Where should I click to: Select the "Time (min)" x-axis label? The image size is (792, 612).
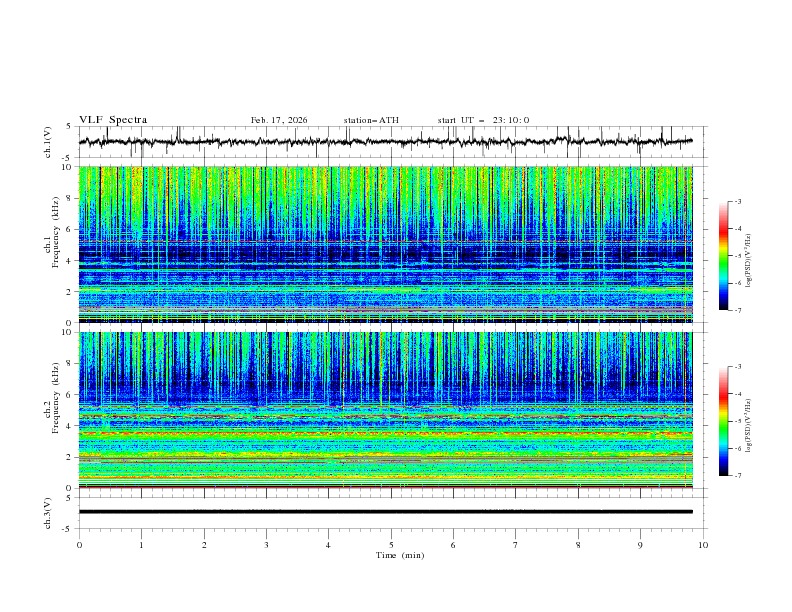[400, 555]
